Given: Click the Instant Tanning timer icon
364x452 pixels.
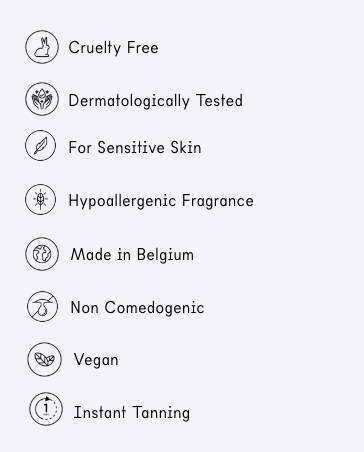Looking at the screenshot, I should coord(46,409).
